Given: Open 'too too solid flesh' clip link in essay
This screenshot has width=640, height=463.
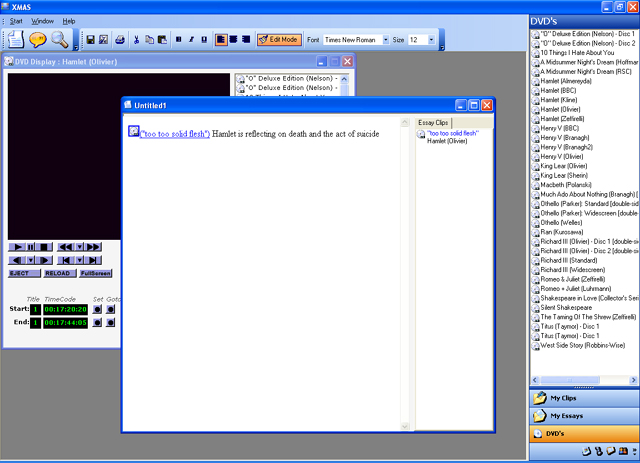Looking at the screenshot, I should (175, 134).
